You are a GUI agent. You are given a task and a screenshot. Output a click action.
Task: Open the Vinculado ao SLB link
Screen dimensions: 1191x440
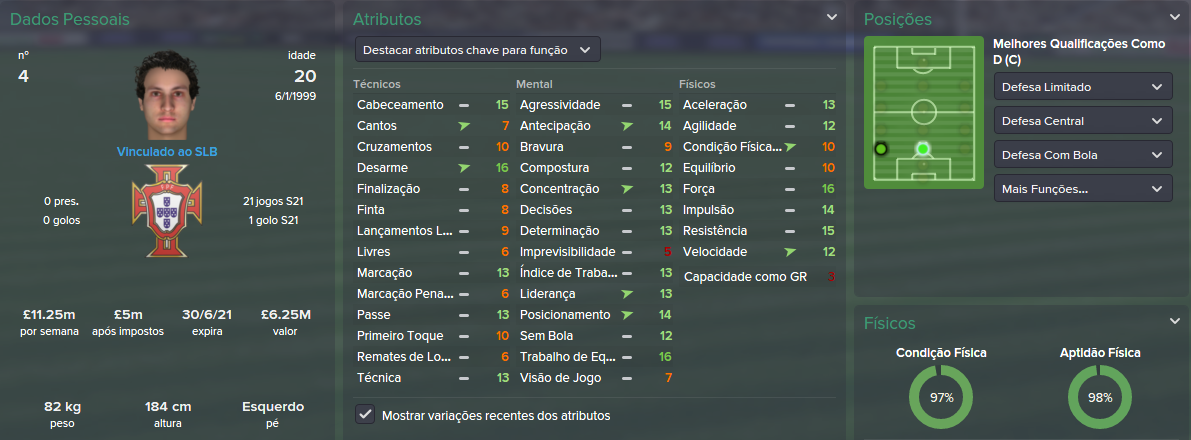167,152
